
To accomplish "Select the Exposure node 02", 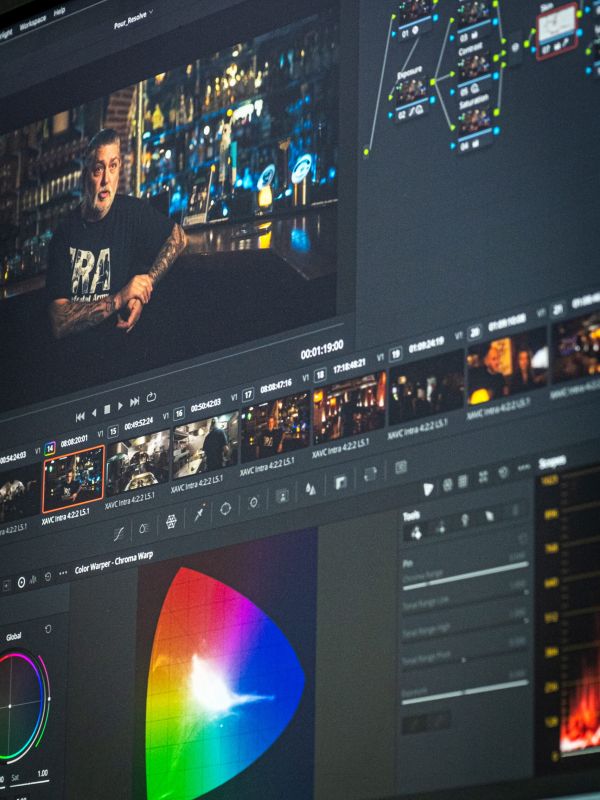I will [412, 99].
